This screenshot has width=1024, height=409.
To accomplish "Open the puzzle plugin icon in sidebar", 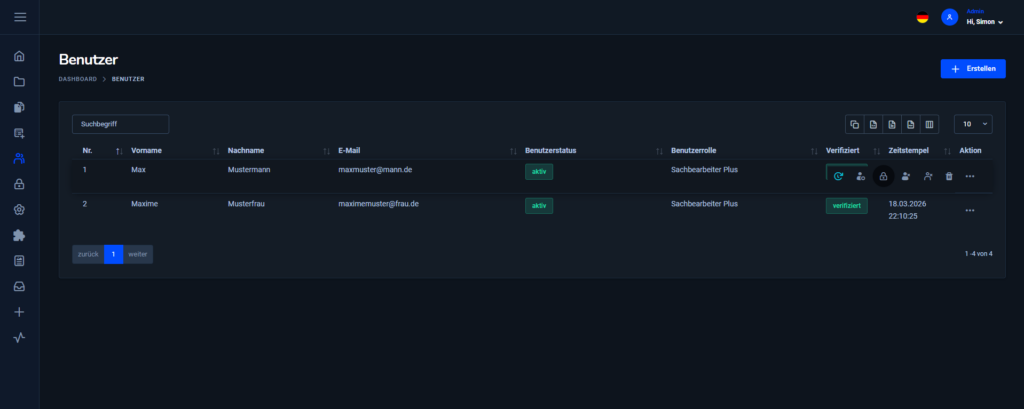I will tap(19, 235).
